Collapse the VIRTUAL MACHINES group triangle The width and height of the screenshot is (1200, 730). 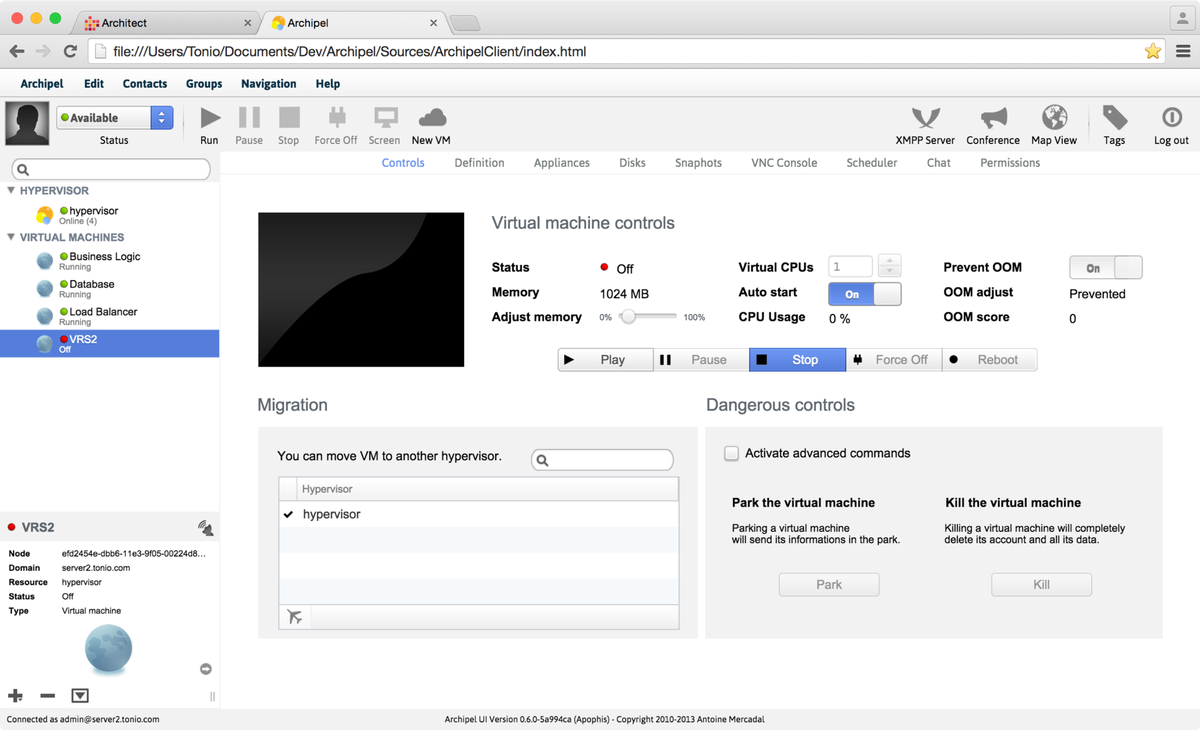point(11,237)
